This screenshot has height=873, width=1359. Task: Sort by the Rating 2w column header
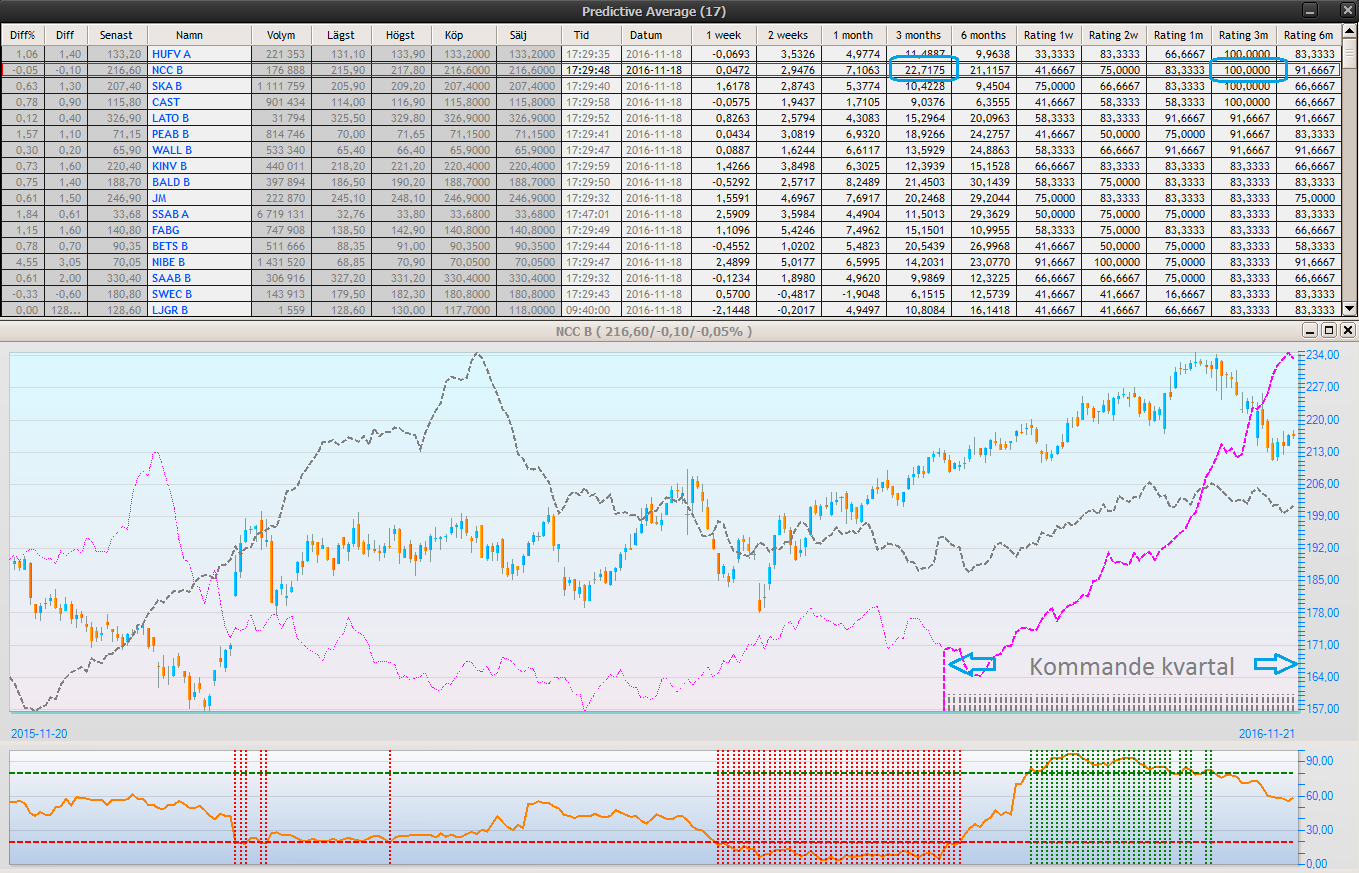click(x=1113, y=35)
